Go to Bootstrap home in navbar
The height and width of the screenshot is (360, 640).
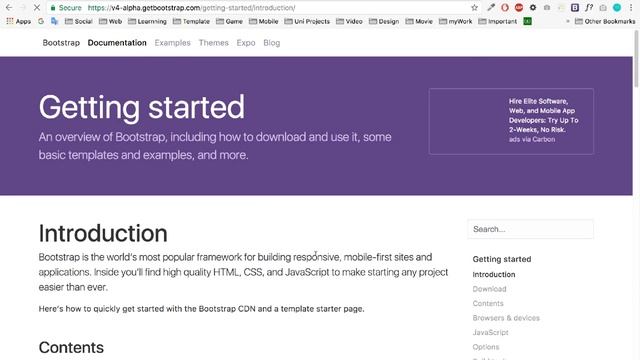tap(61, 43)
